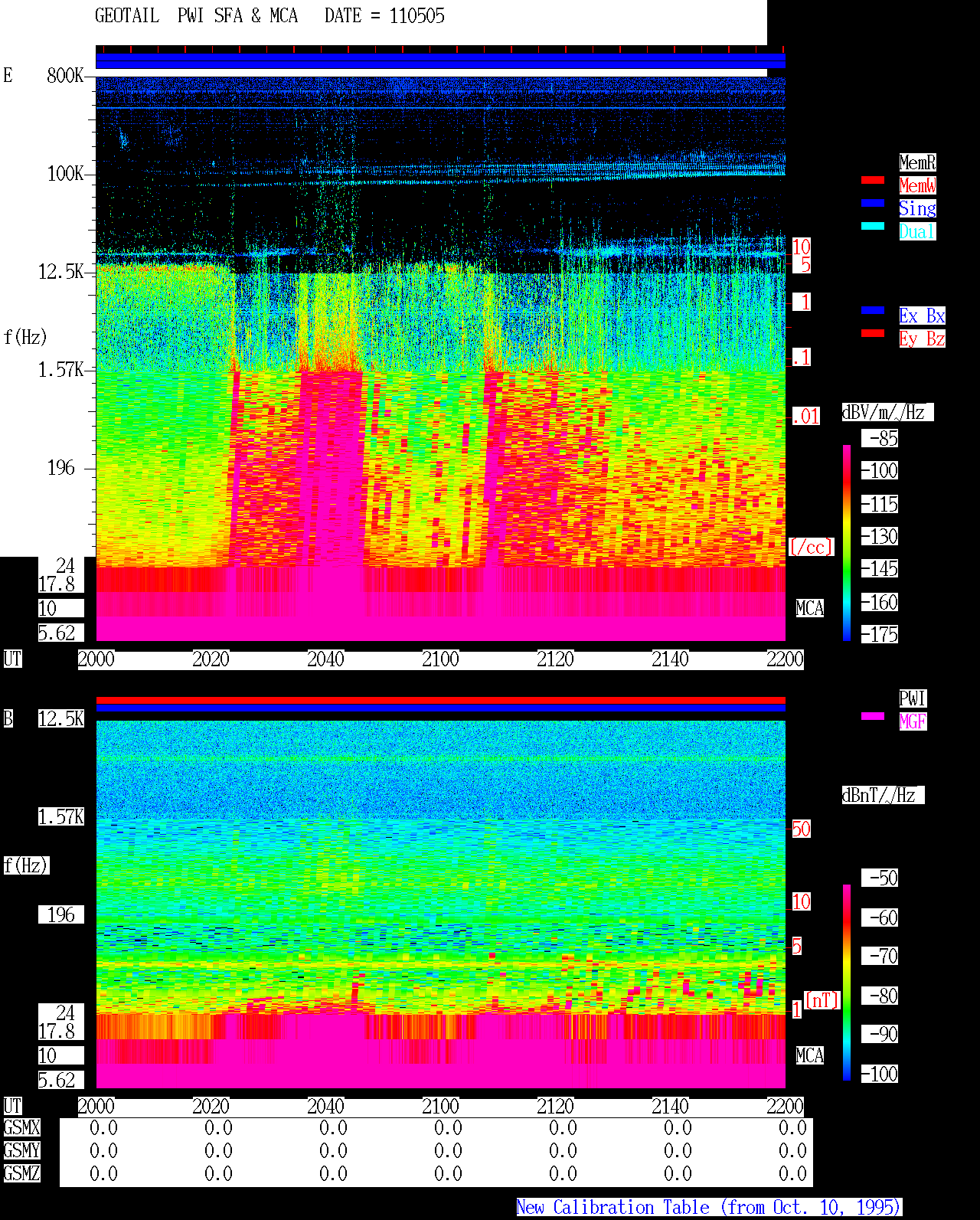
Task: Click the red Ey Bz swatch
Action: 873,333
